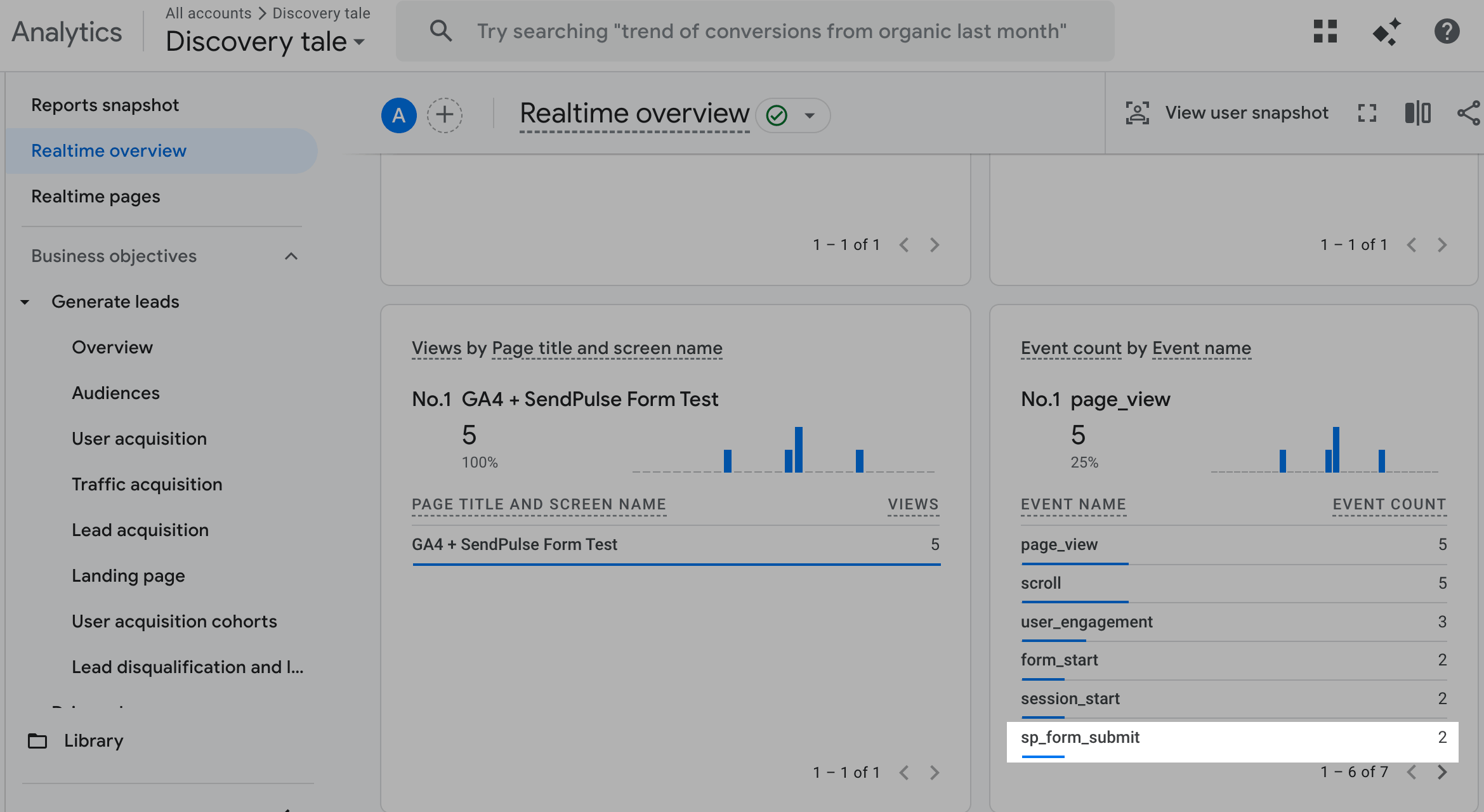Screen dimensions: 1484x812
Task: Open the Realtime overview status dropdown
Action: (x=809, y=115)
